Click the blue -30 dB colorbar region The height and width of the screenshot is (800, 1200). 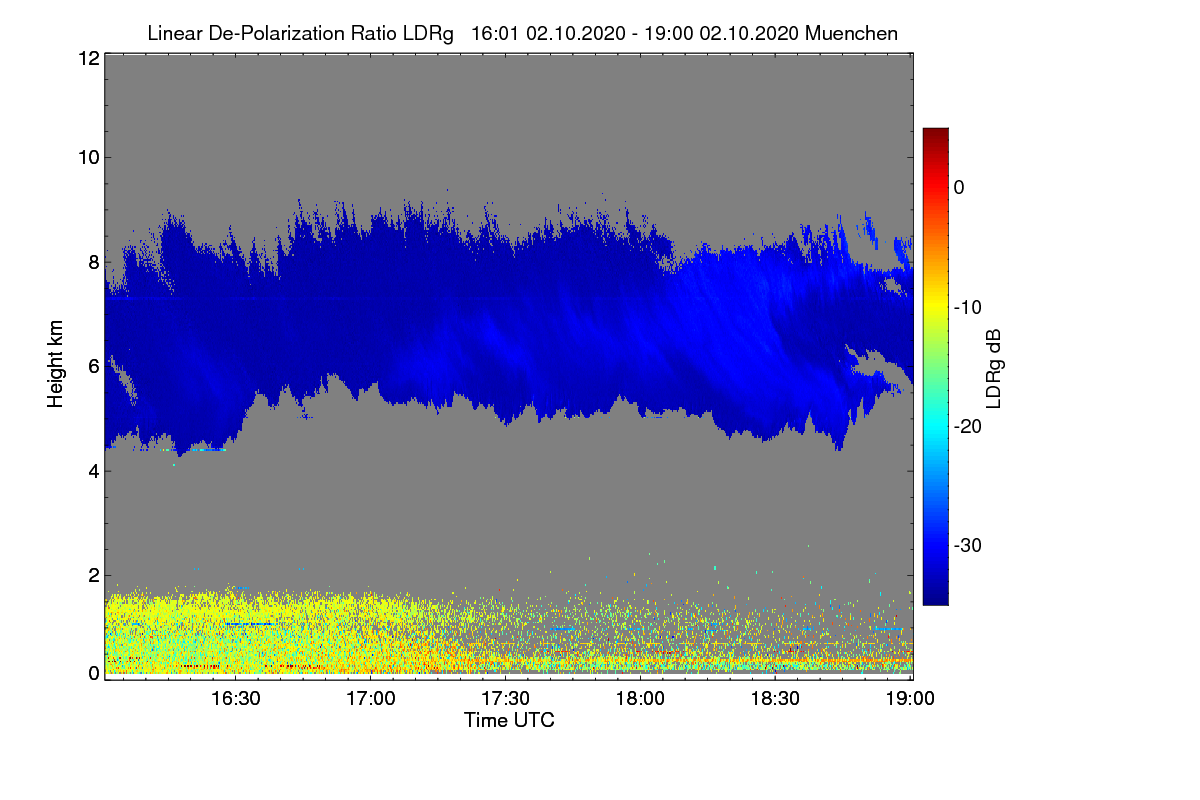[935, 546]
